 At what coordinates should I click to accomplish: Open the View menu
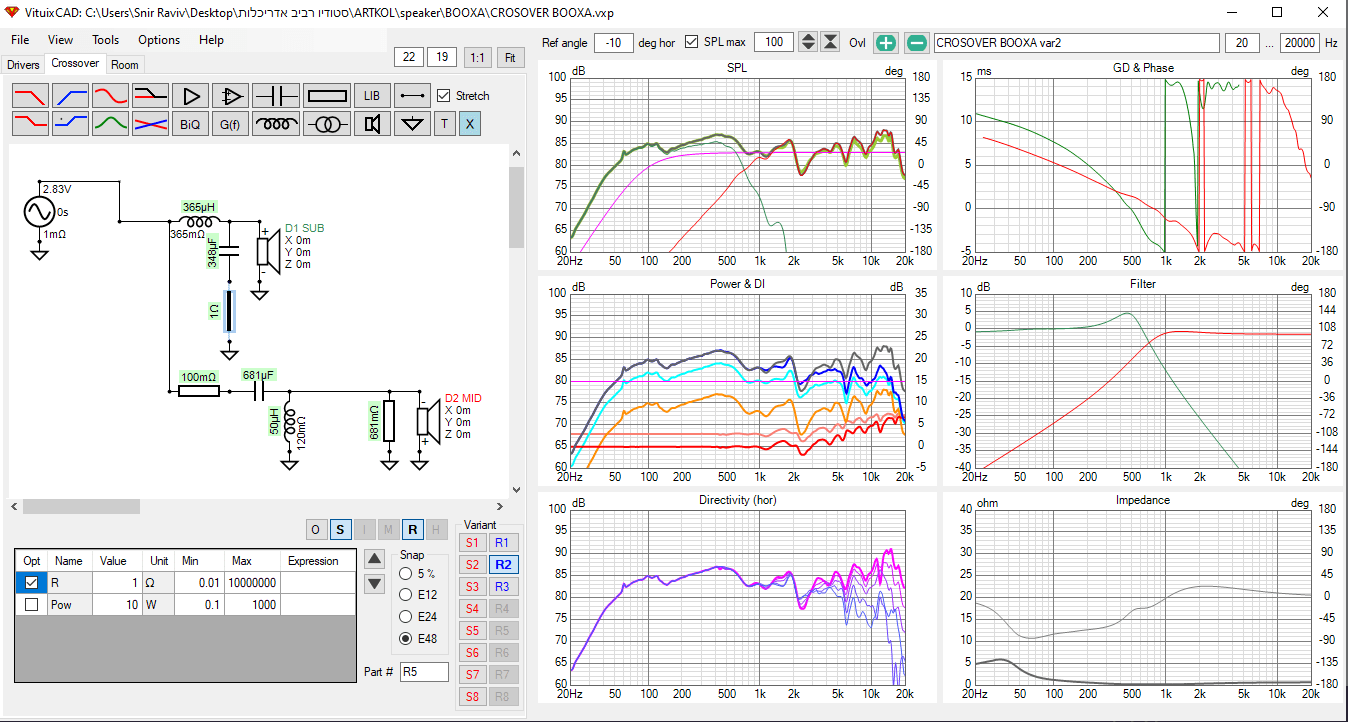60,40
